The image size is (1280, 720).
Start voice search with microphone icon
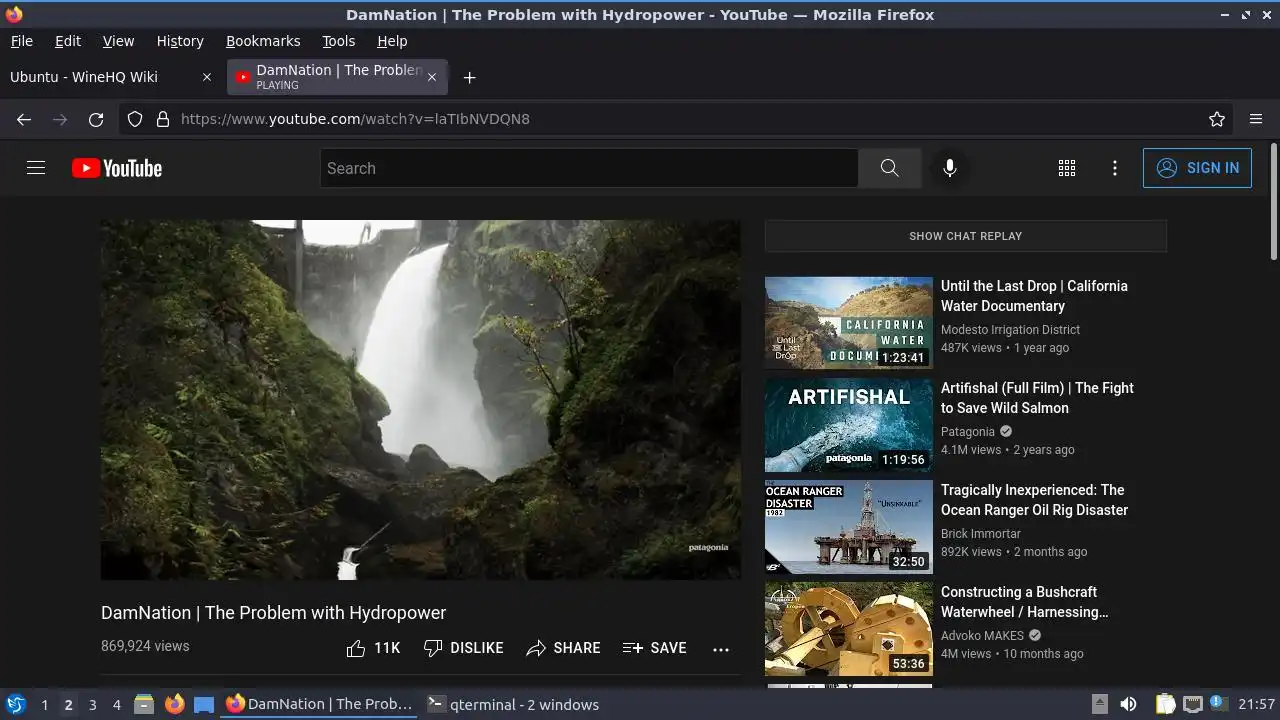click(x=950, y=168)
